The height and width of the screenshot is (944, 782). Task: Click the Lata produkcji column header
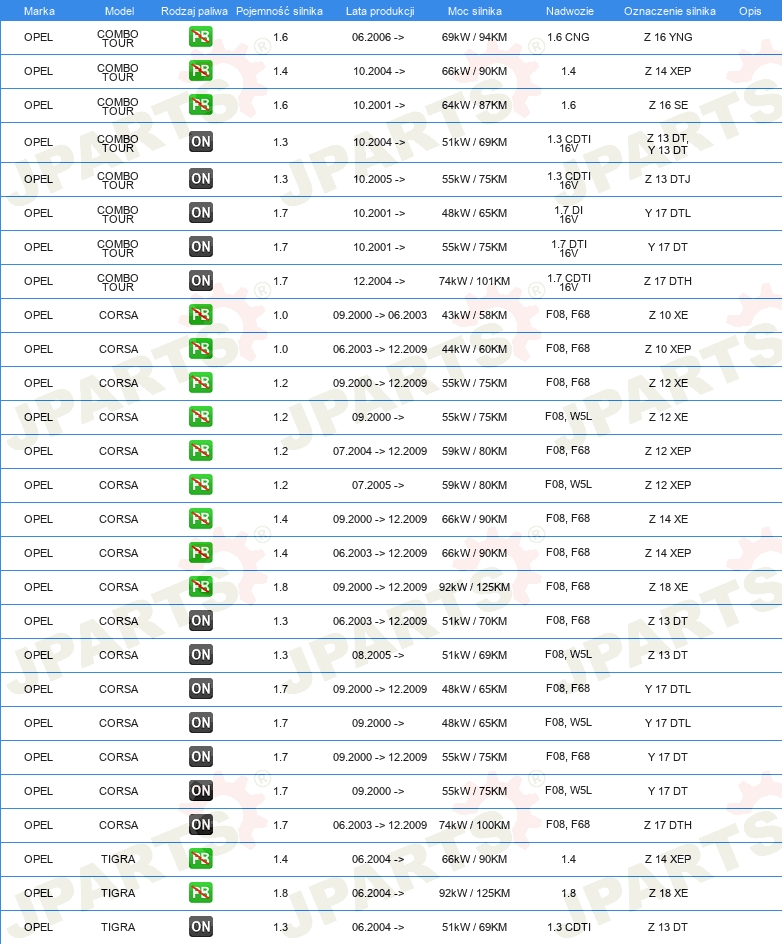380,11
